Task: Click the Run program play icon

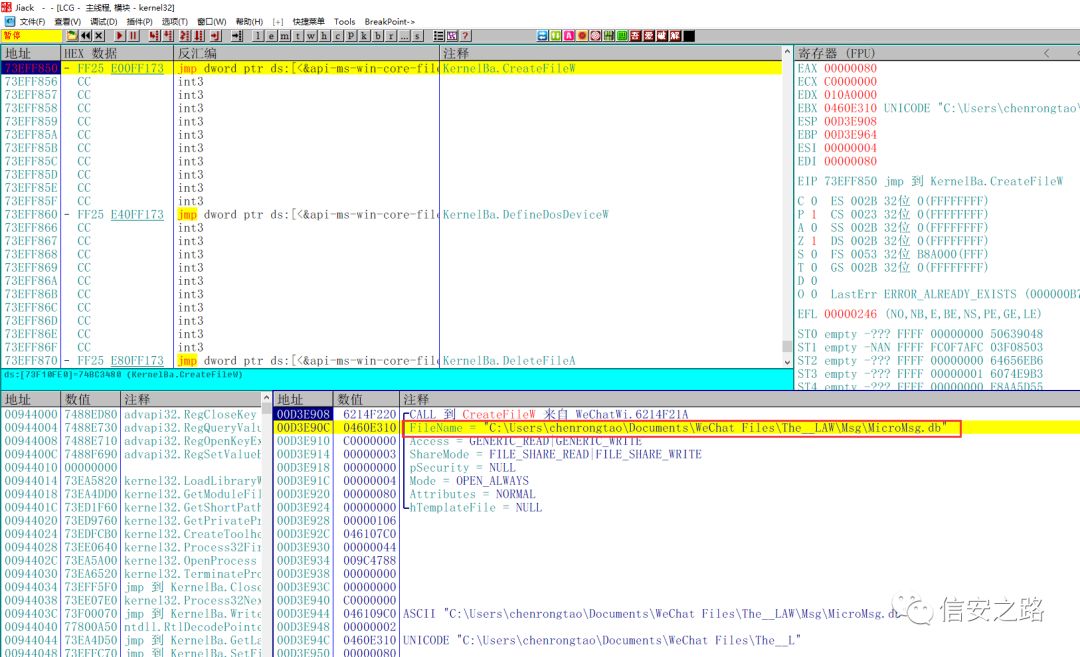Action: (x=120, y=36)
